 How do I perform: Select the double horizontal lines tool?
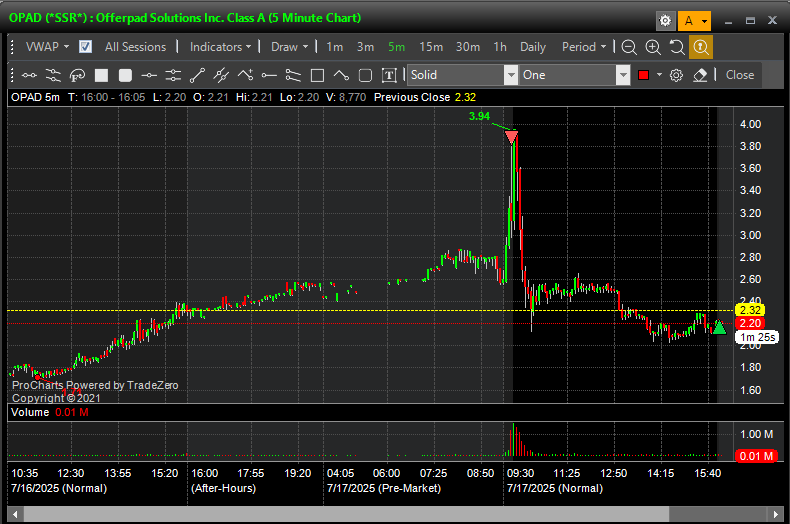[x=173, y=76]
